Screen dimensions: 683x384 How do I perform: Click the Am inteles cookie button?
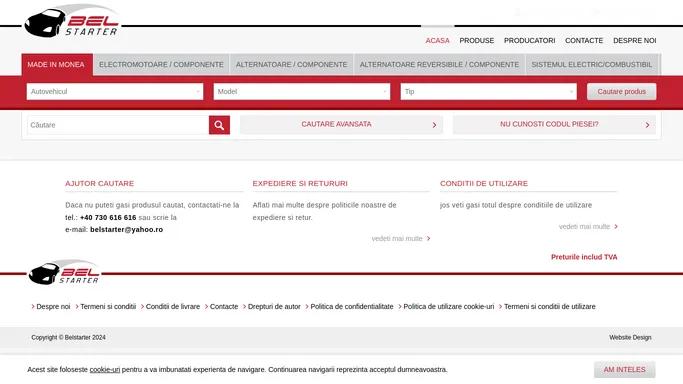click(x=625, y=370)
